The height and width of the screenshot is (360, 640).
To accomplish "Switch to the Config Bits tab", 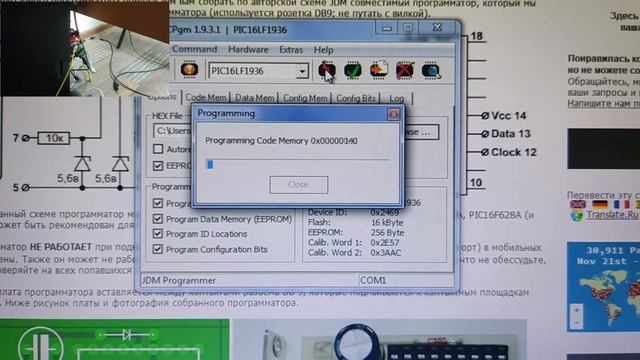I will tap(356, 98).
